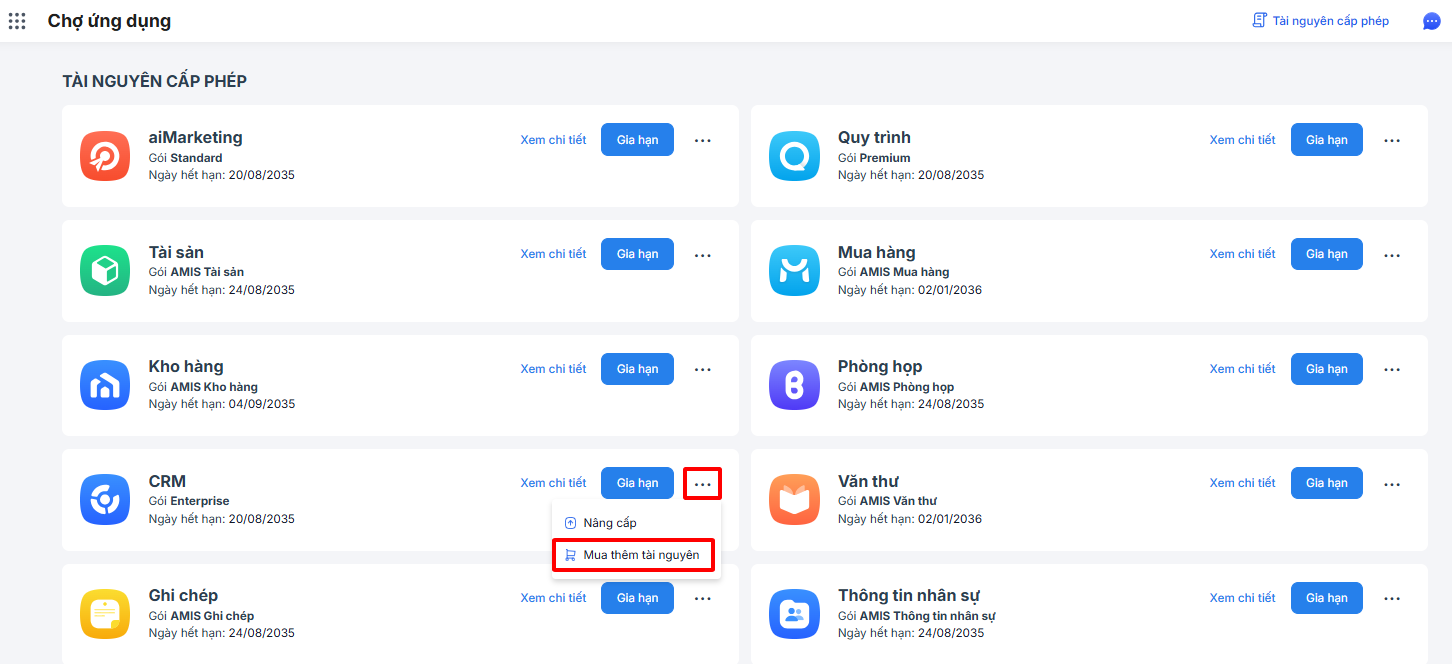The height and width of the screenshot is (664, 1452).
Task: Collapse the three-dot menu for CRM
Action: coord(703,484)
